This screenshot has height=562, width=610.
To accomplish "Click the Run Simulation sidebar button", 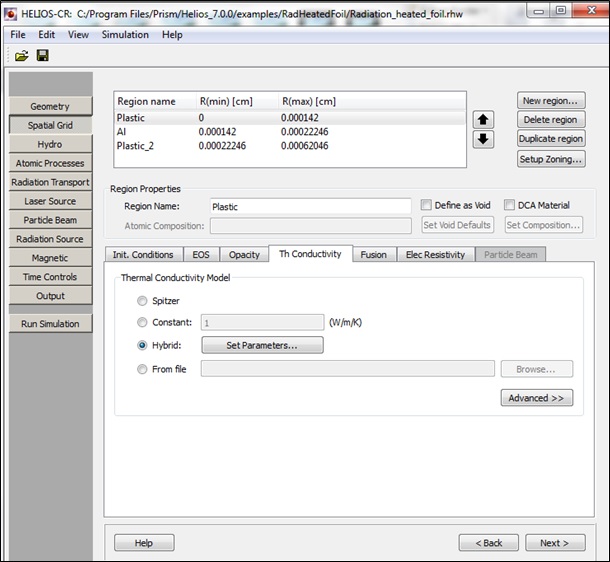I will pyautogui.click(x=50, y=324).
